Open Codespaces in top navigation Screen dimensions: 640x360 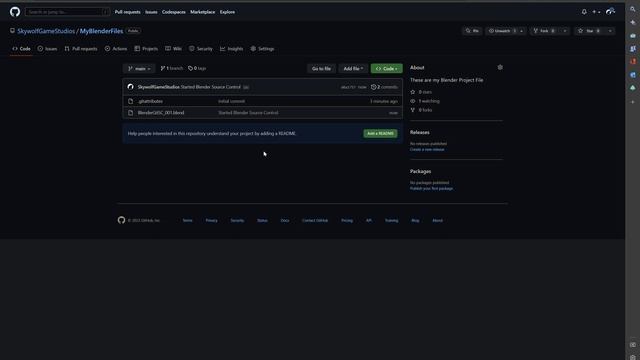(x=173, y=12)
